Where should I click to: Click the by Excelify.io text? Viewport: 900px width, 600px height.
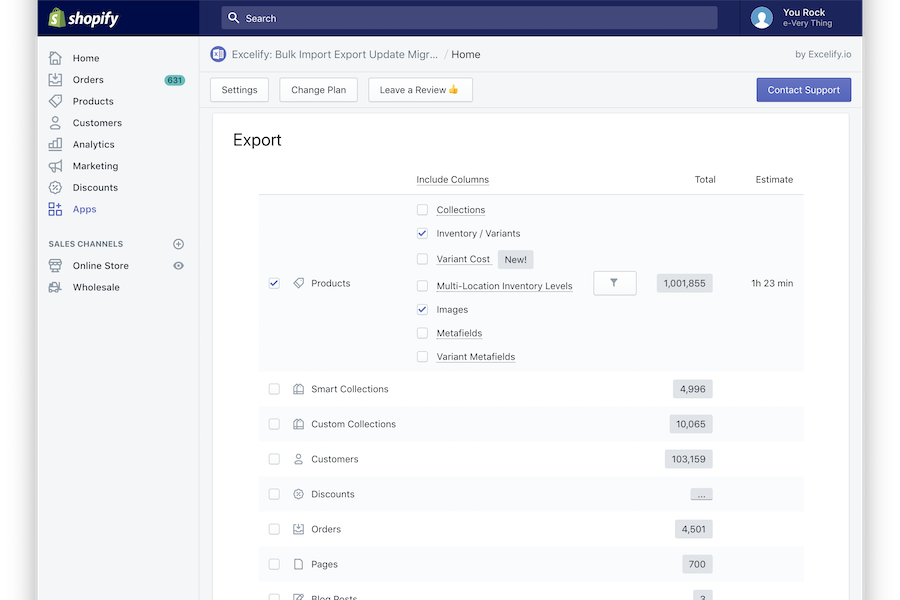pos(823,54)
